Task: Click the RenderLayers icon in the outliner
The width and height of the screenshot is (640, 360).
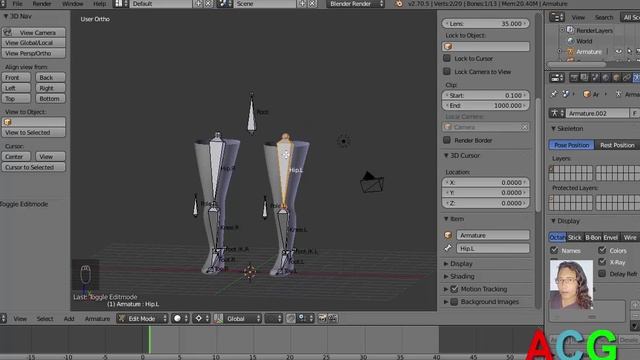Action: tap(571, 30)
